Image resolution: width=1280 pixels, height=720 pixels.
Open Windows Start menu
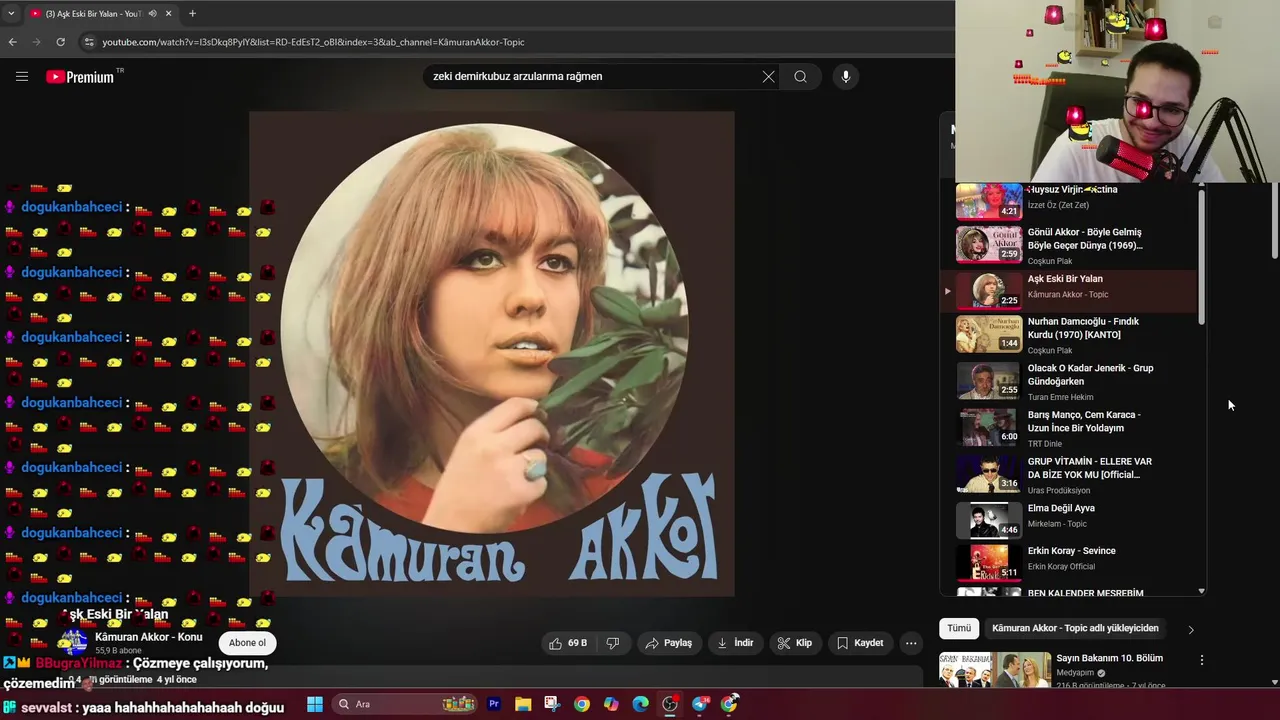315,704
